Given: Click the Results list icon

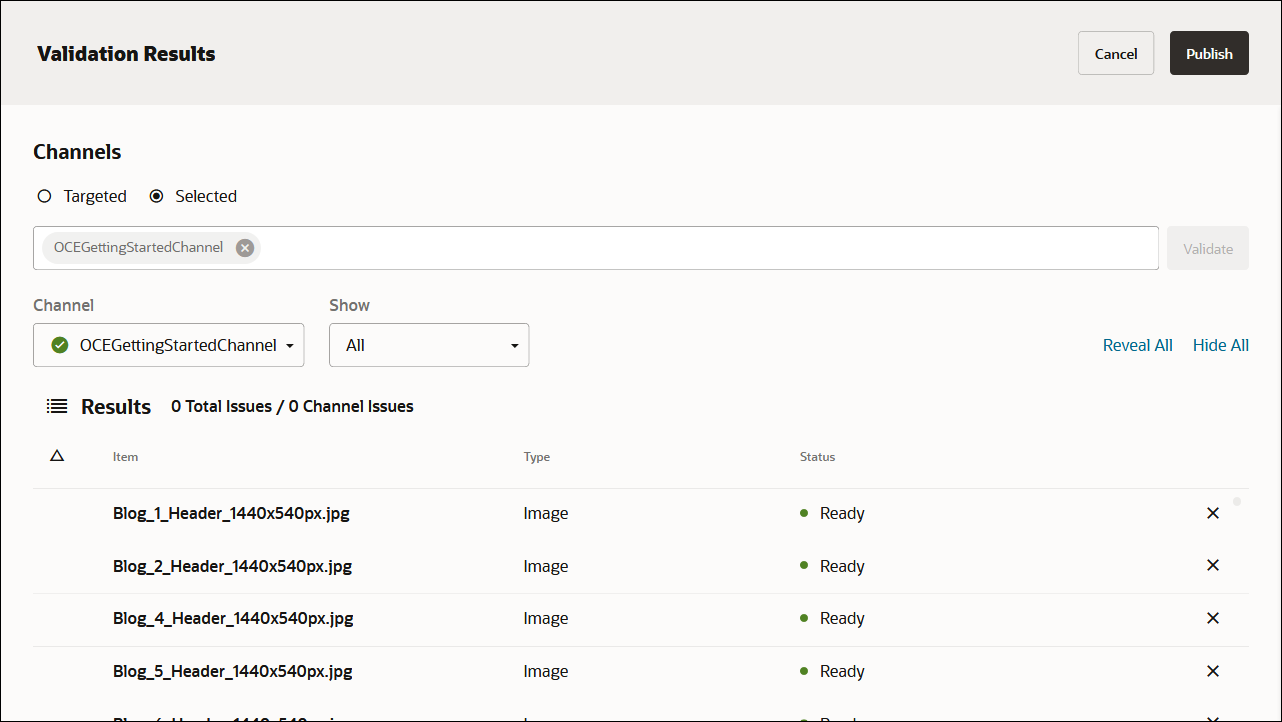Looking at the screenshot, I should pyautogui.click(x=56, y=406).
